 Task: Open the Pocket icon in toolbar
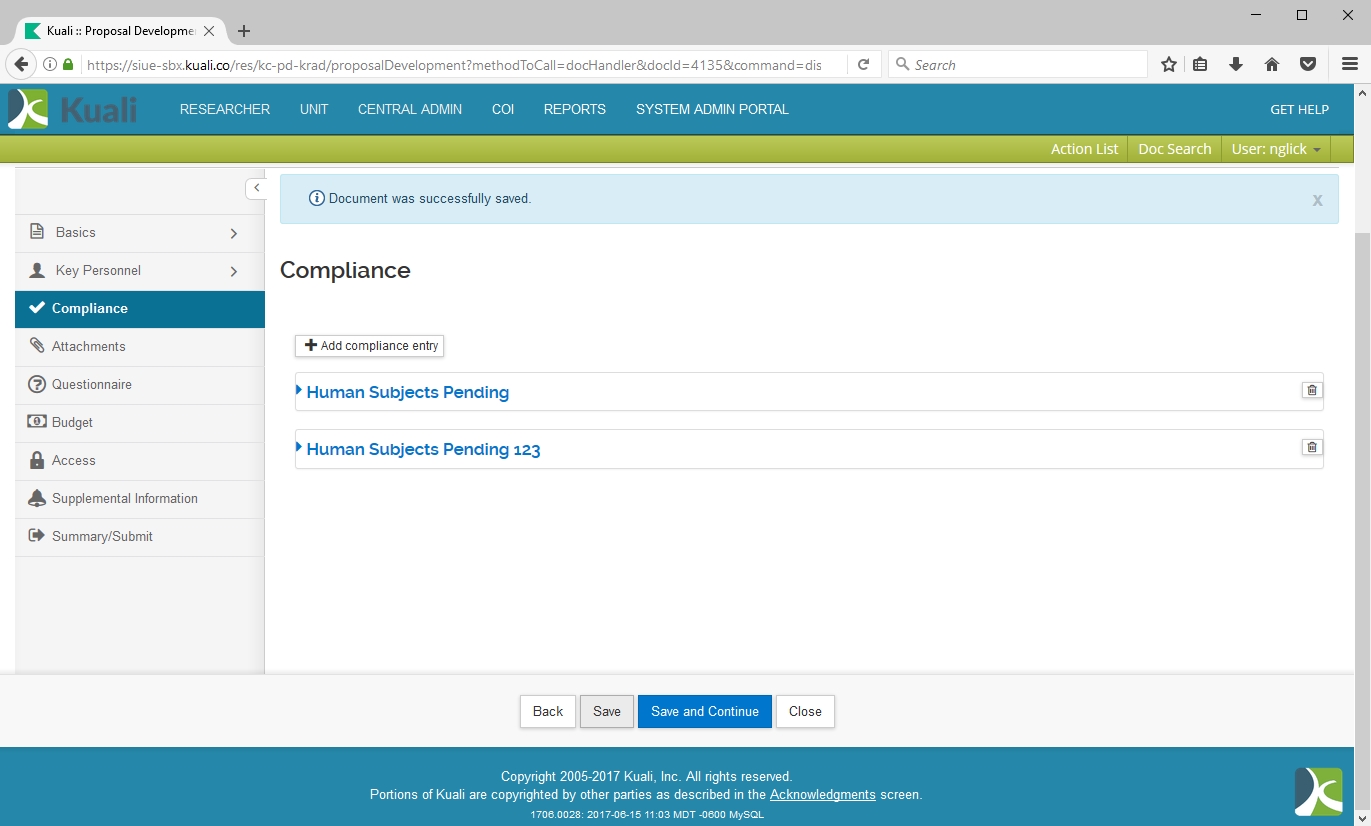click(1308, 65)
